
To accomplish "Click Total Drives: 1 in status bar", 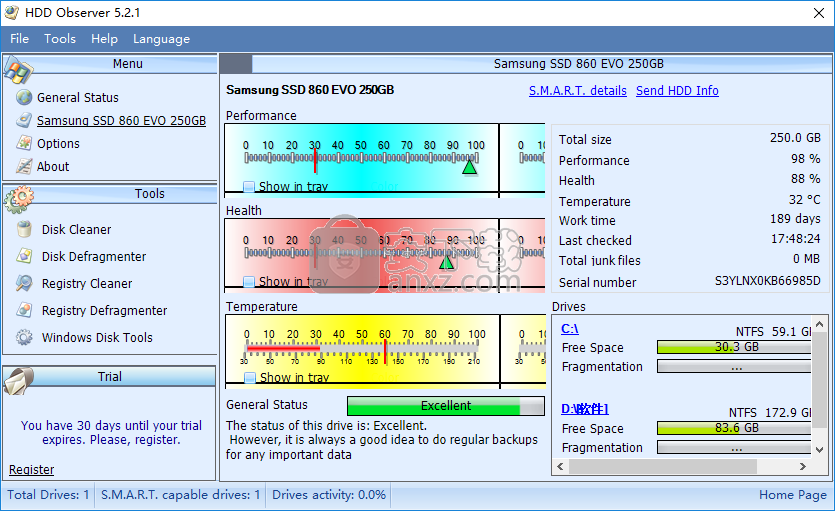I will 48,494.
